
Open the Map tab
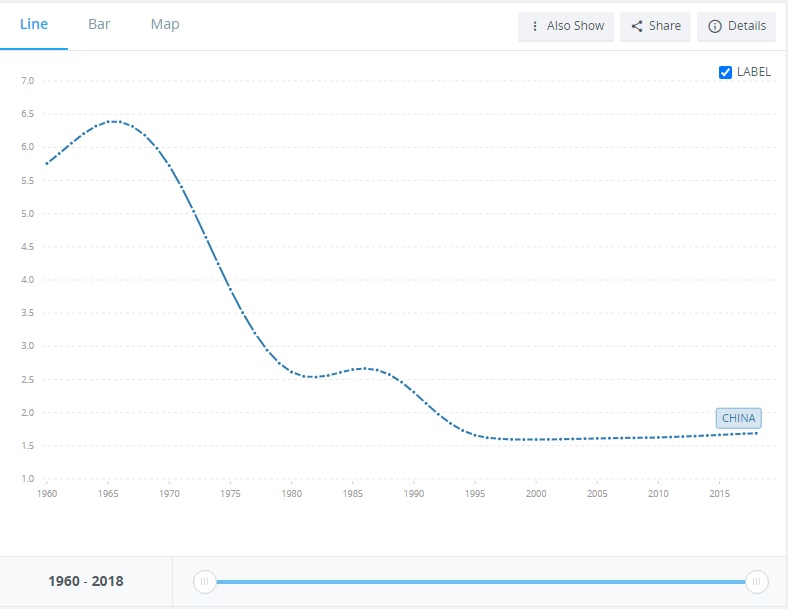[x=165, y=24]
